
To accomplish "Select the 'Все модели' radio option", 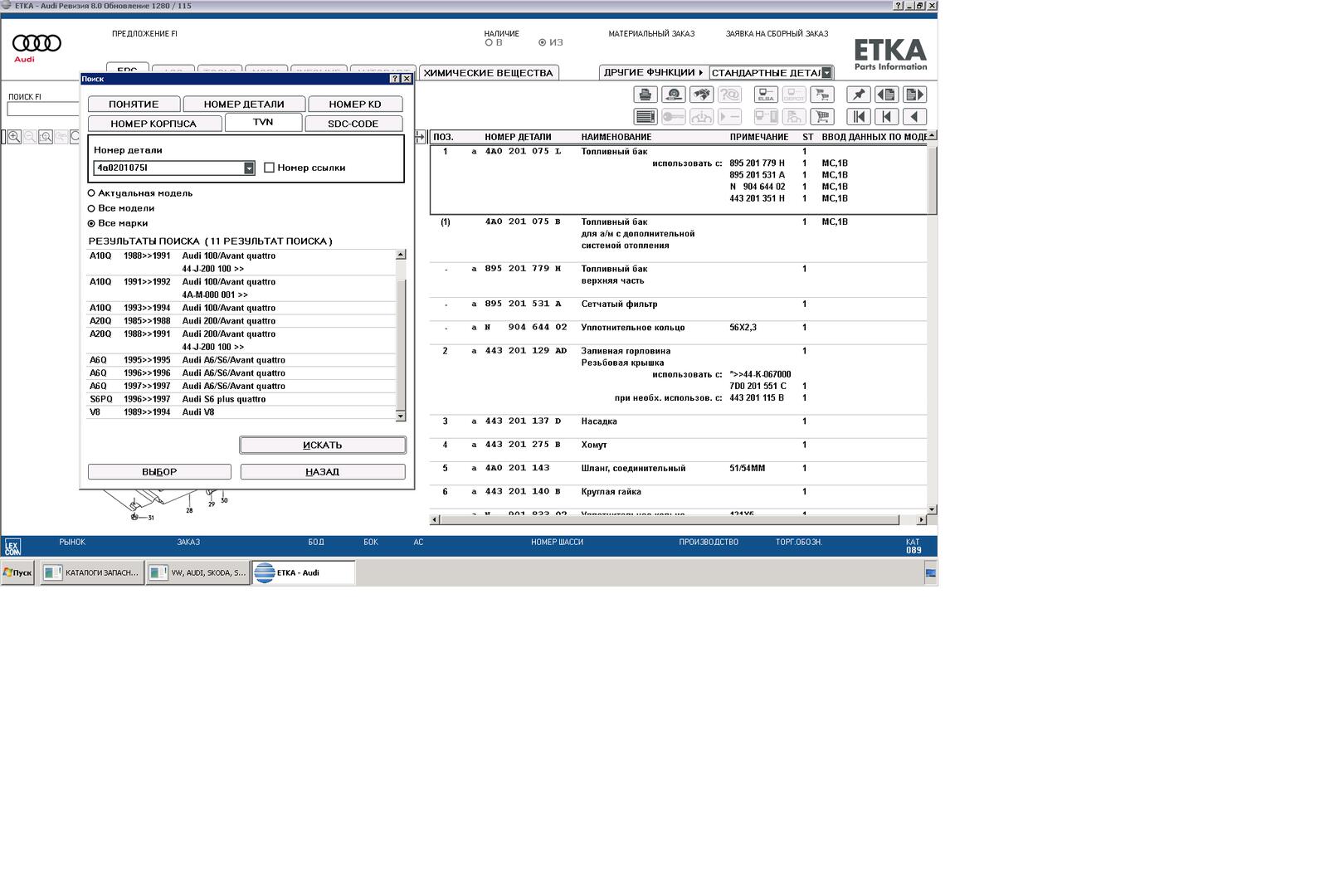I will [92, 208].
